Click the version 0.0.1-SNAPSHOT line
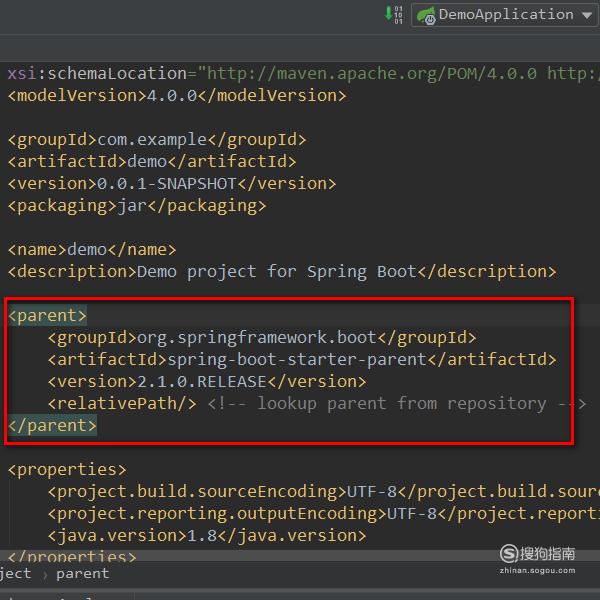600x600 pixels. 172,184
